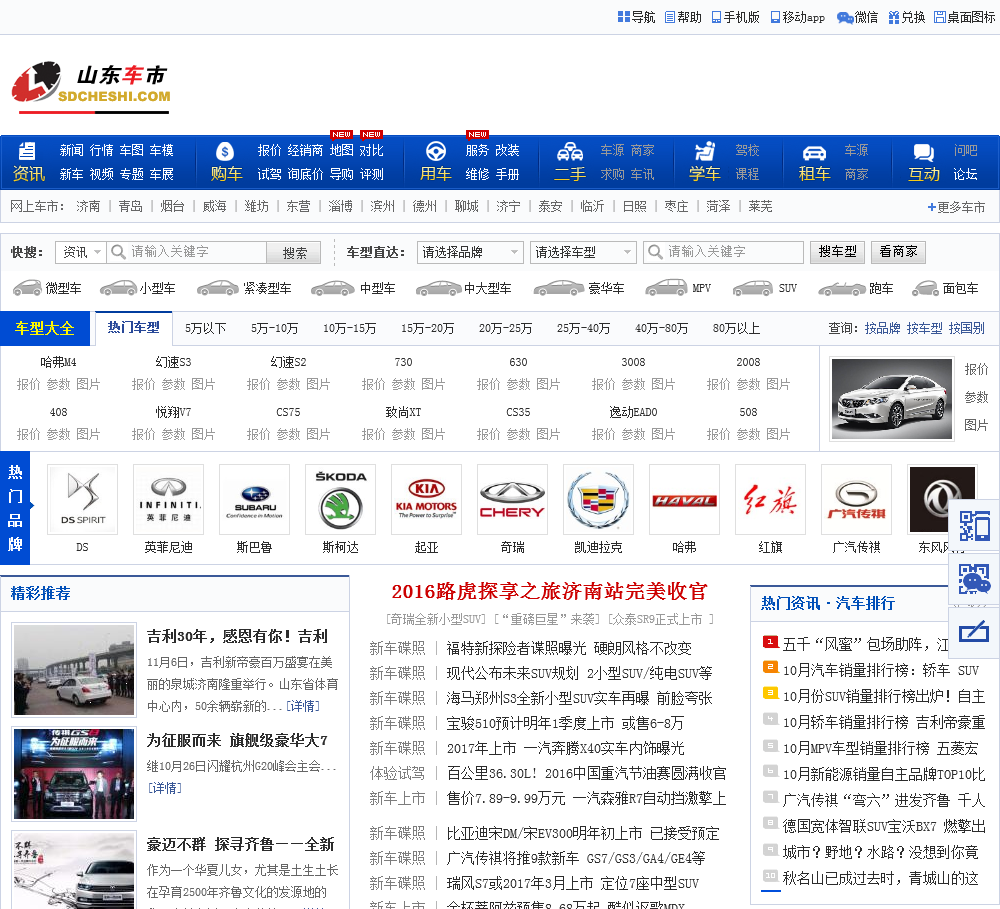
Task: Switch to the 80万以上 price tab
Action: pyautogui.click(x=737, y=329)
